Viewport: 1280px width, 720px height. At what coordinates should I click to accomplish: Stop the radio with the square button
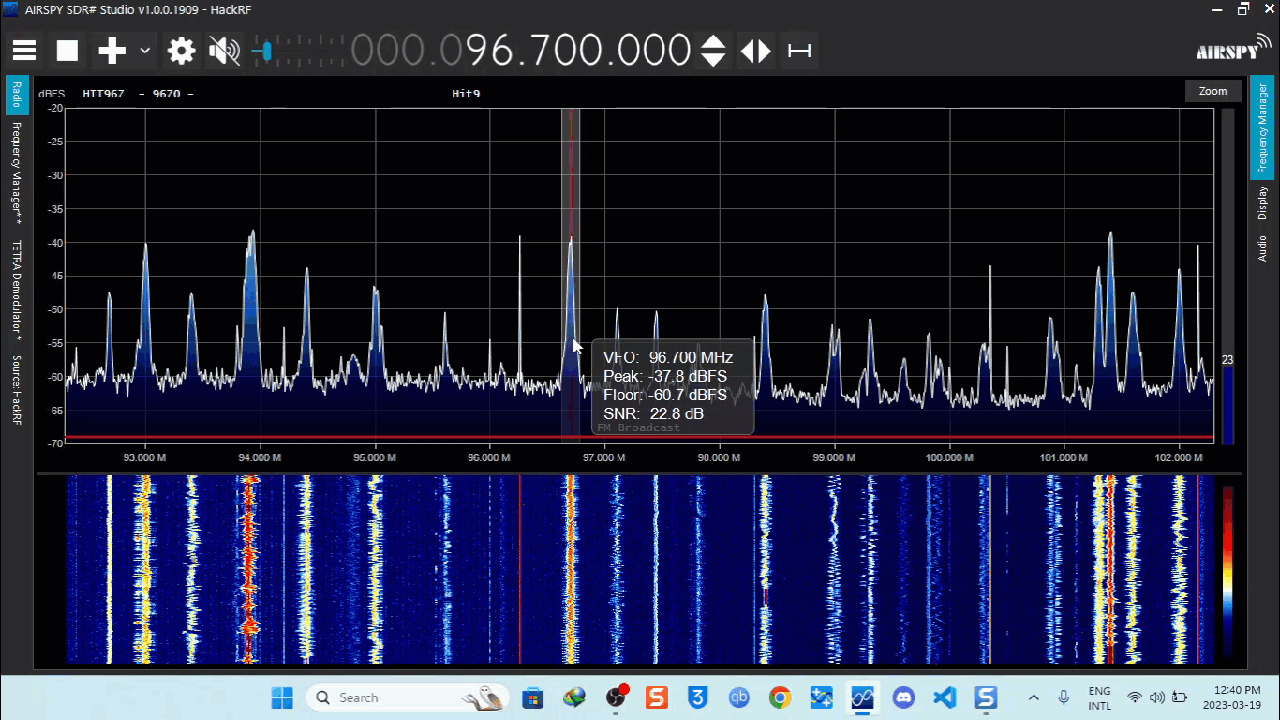coord(67,51)
